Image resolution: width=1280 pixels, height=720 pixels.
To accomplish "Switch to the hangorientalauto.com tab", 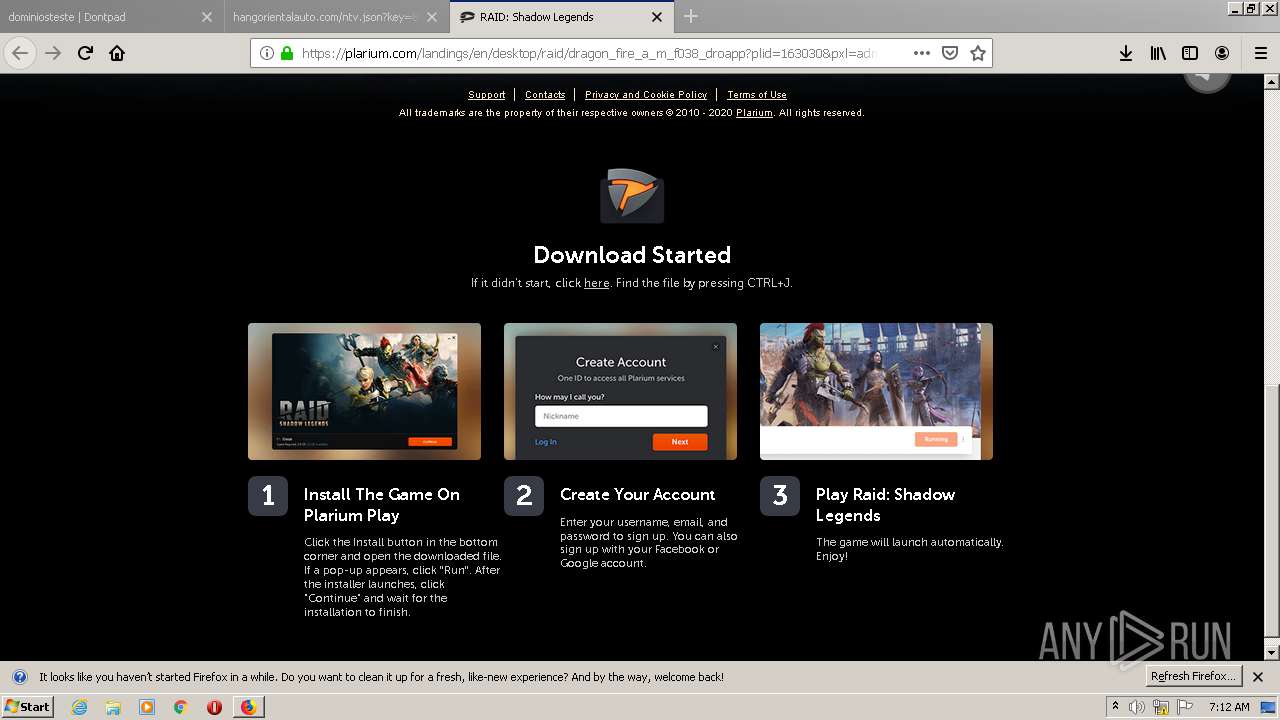I will [x=337, y=17].
